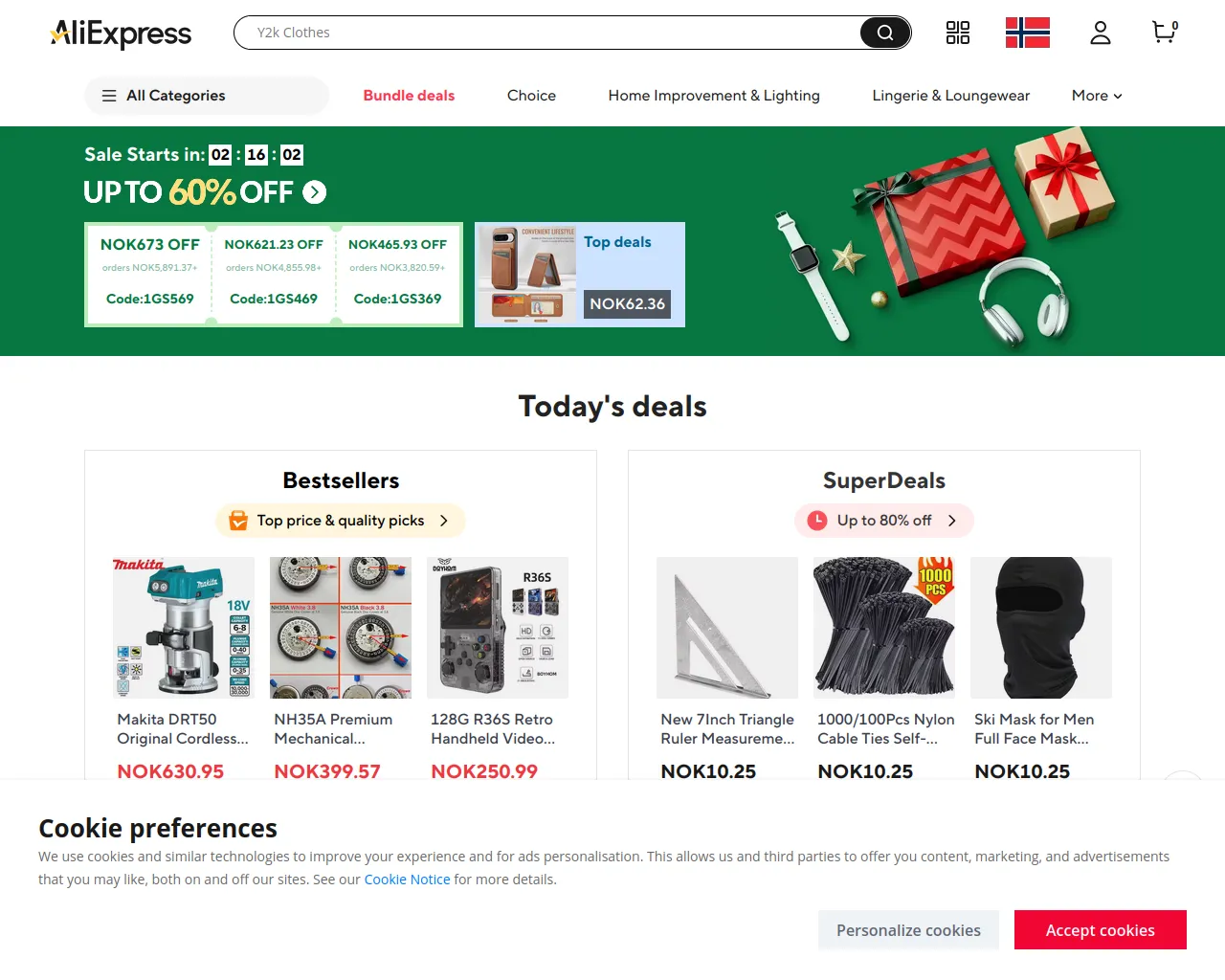Screen dimensions: 1225x980
Task: Expand the More menu dropdown
Action: 1097,96
